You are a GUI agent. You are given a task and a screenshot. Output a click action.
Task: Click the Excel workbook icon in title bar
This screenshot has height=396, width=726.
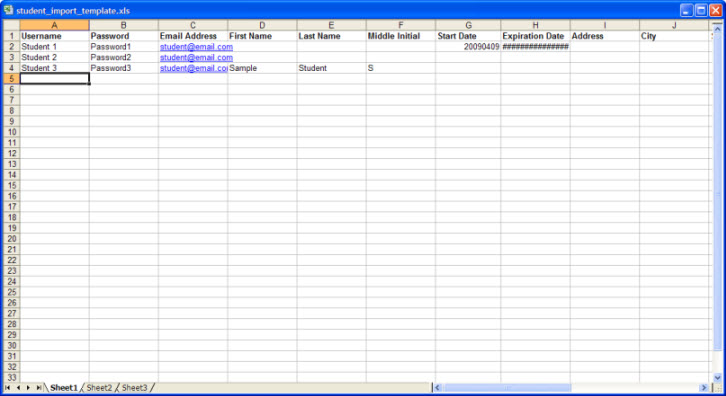[8, 10]
